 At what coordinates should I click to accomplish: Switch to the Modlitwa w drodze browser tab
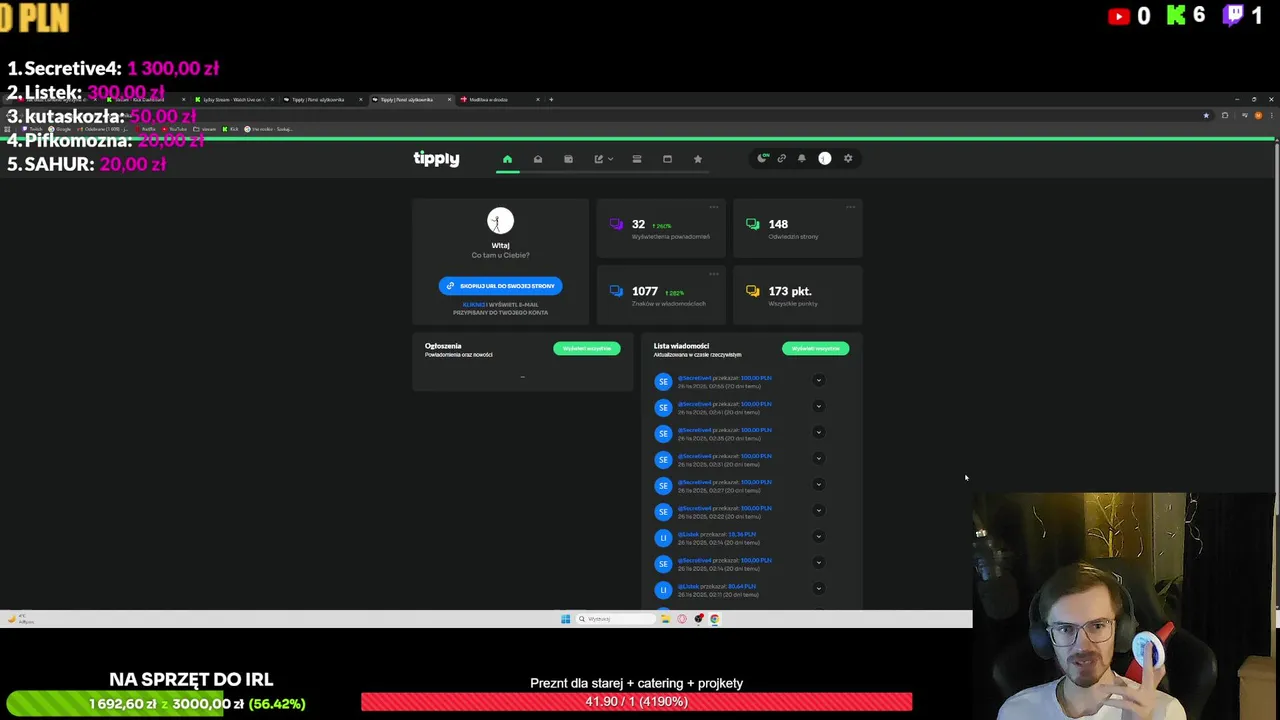[x=498, y=100]
